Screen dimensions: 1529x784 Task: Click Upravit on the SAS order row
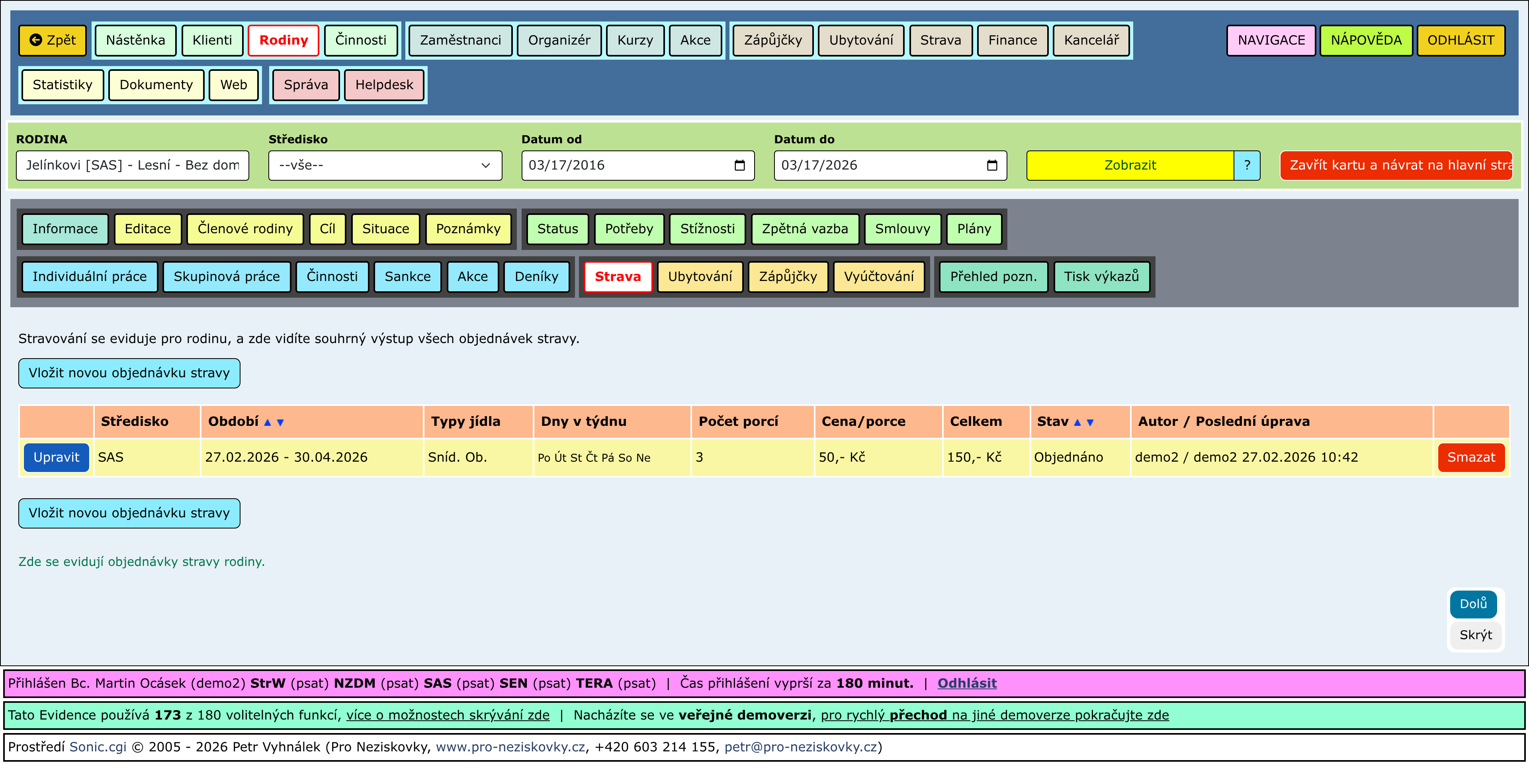pos(57,457)
